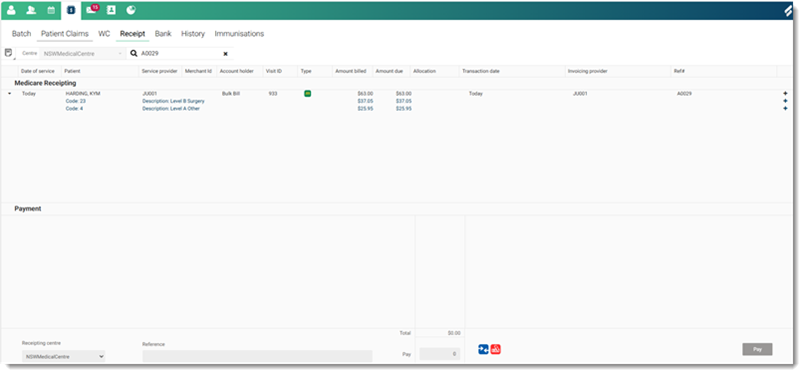Click the Reference input field
The image size is (800, 370).
(257, 356)
